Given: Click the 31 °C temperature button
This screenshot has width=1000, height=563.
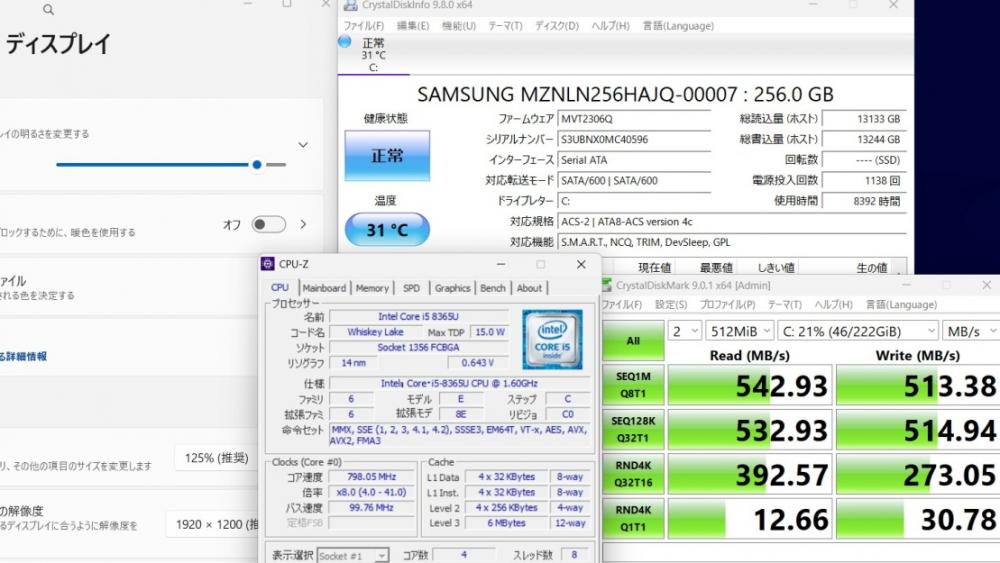Looking at the screenshot, I should click(x=387, y=230).
